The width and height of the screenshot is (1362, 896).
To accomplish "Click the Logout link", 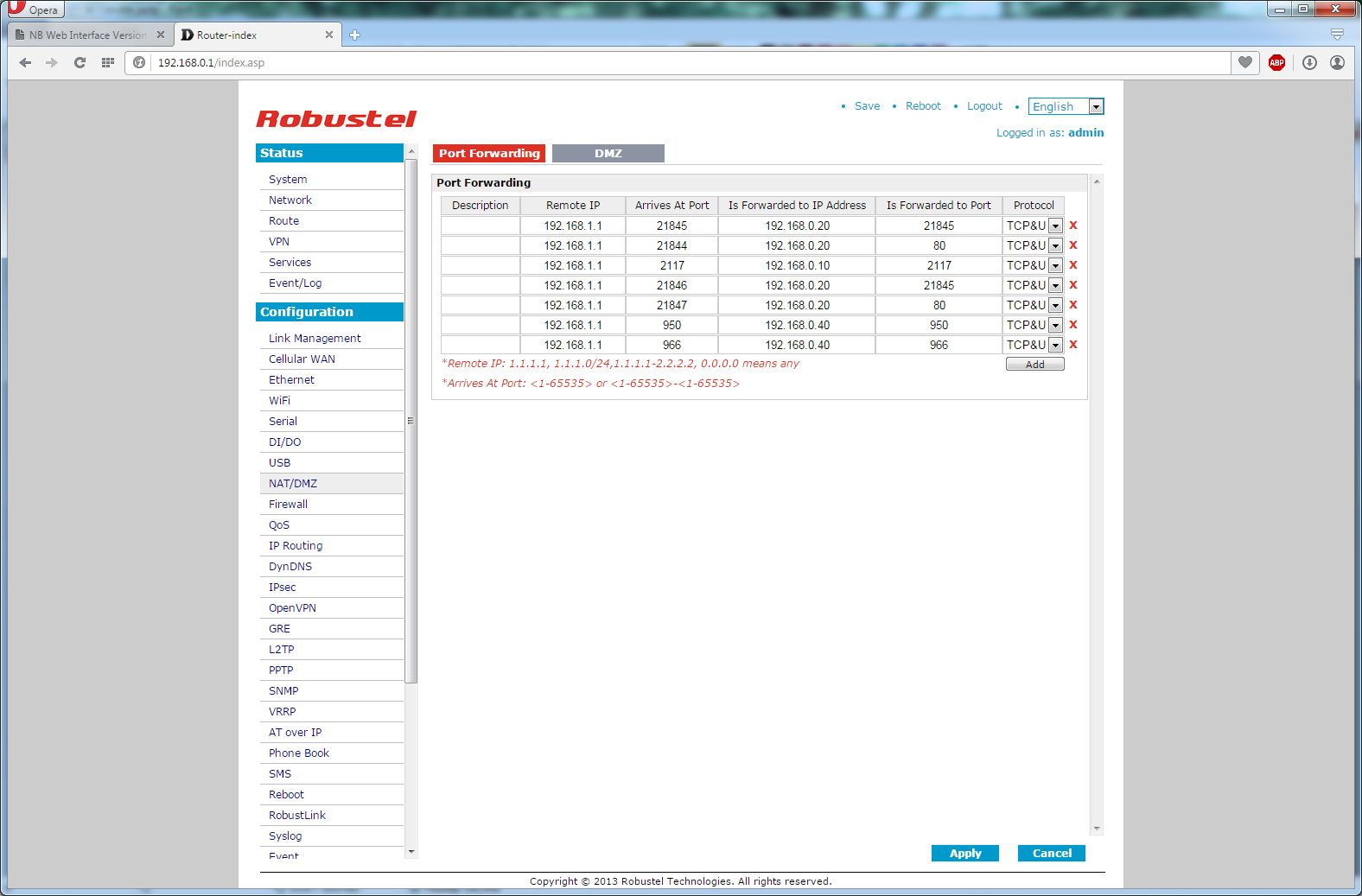I will (x=984, y=106).
